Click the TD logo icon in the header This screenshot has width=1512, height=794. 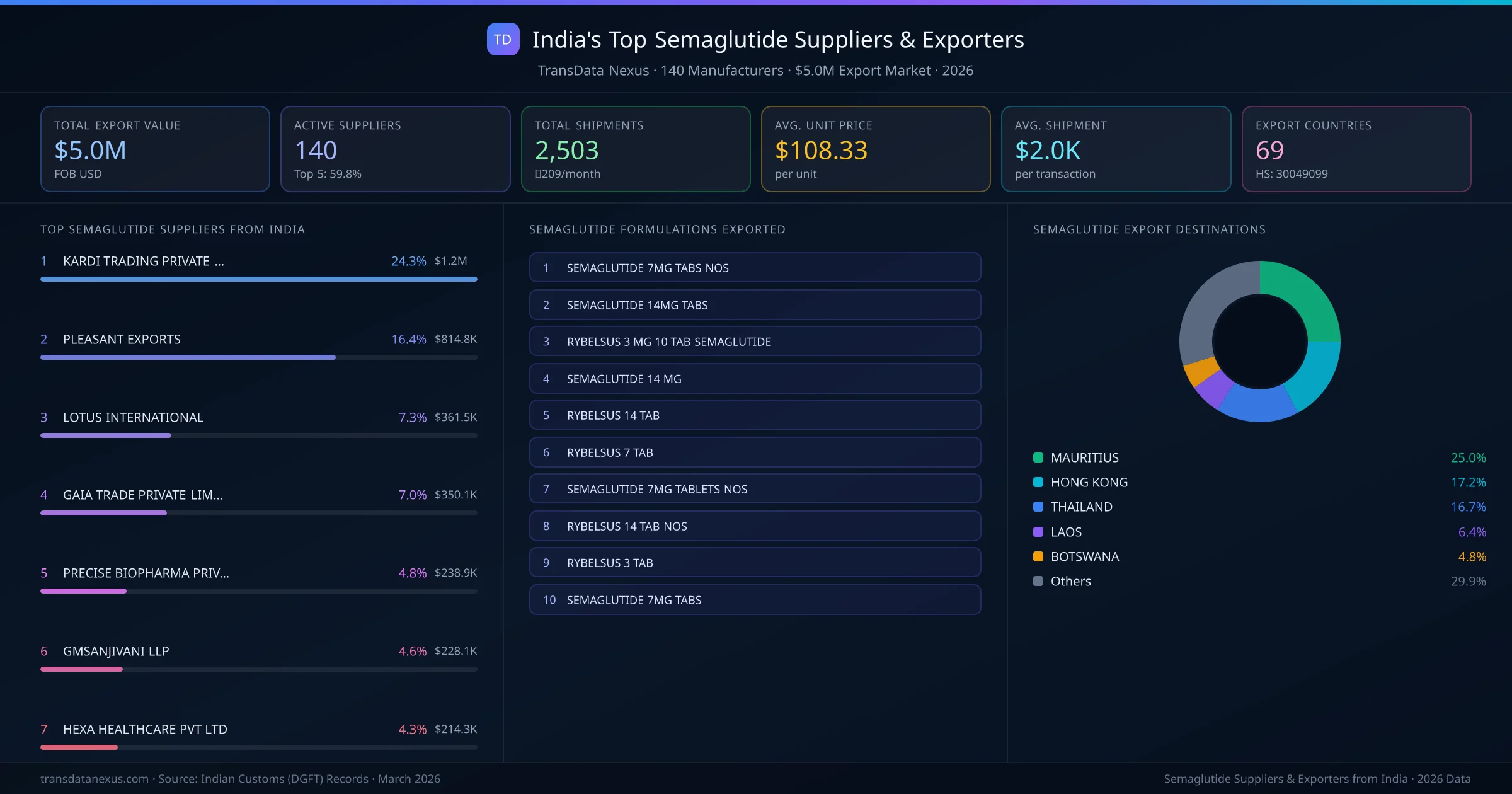(x=503, y=40)
